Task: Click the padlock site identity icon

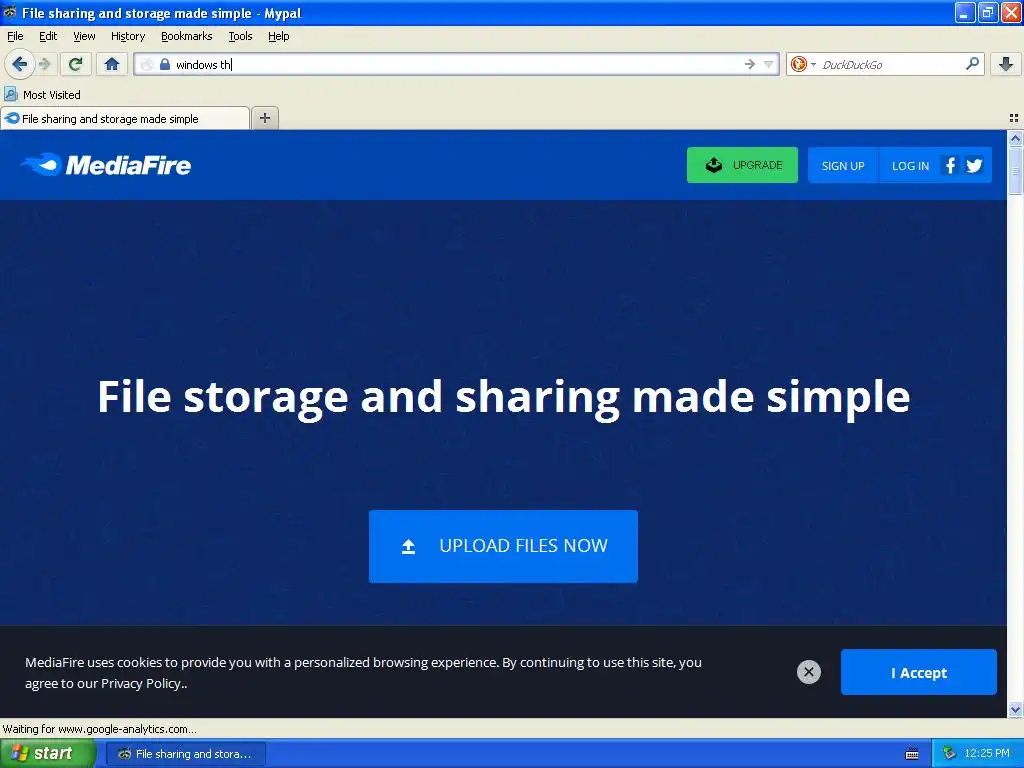Action: point(165,64)
